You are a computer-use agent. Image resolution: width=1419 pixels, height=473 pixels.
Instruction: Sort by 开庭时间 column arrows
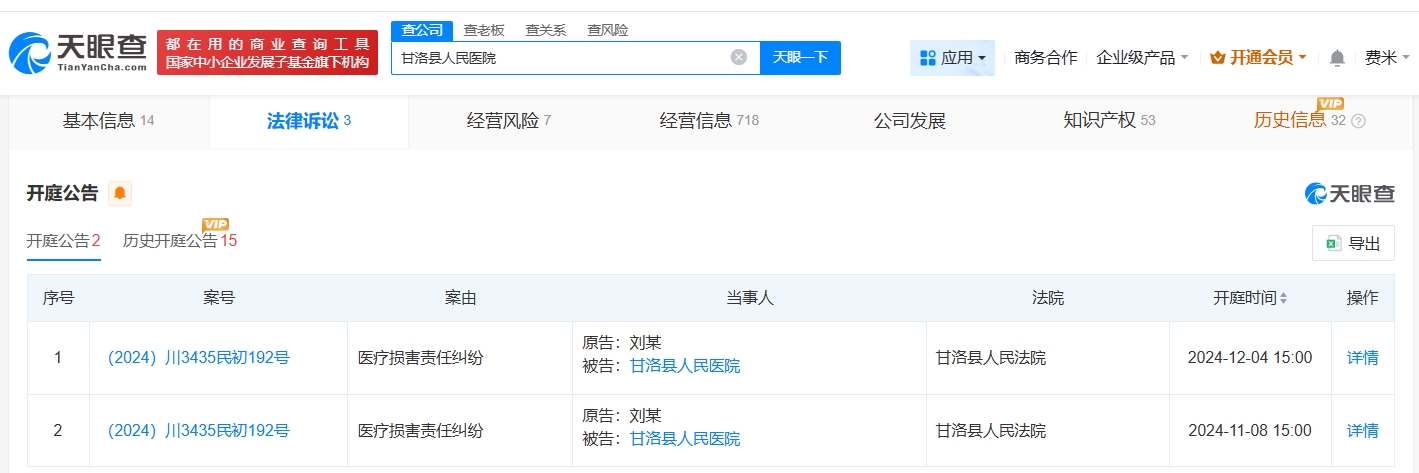pos(1283,298)
